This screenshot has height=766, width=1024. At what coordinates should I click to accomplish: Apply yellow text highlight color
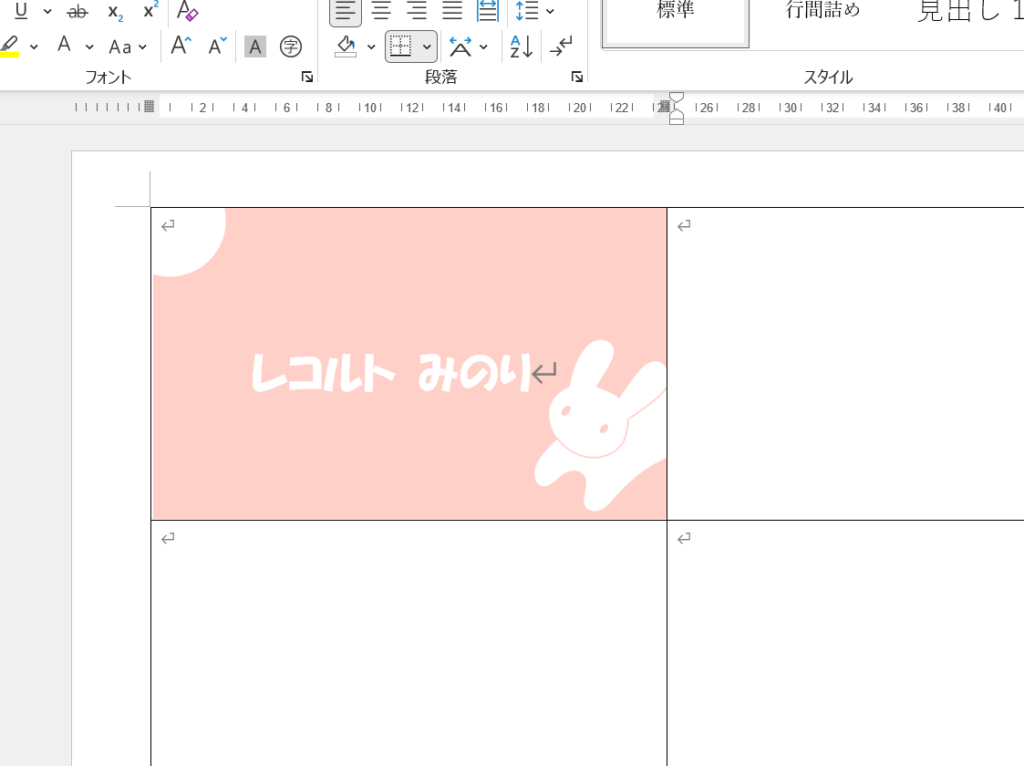click(x=10, y=46)
